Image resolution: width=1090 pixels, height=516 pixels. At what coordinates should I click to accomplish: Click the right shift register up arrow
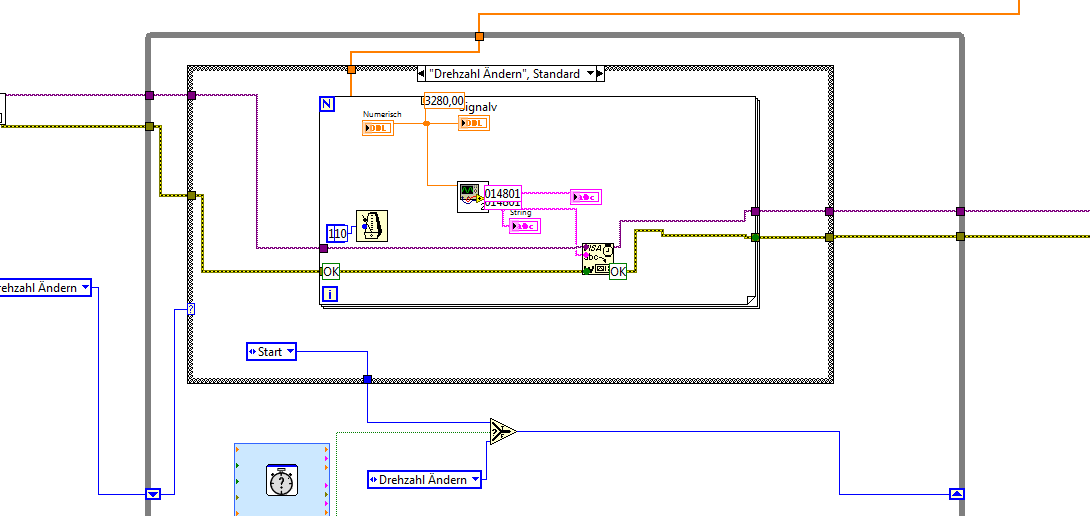tap(957, 494)
